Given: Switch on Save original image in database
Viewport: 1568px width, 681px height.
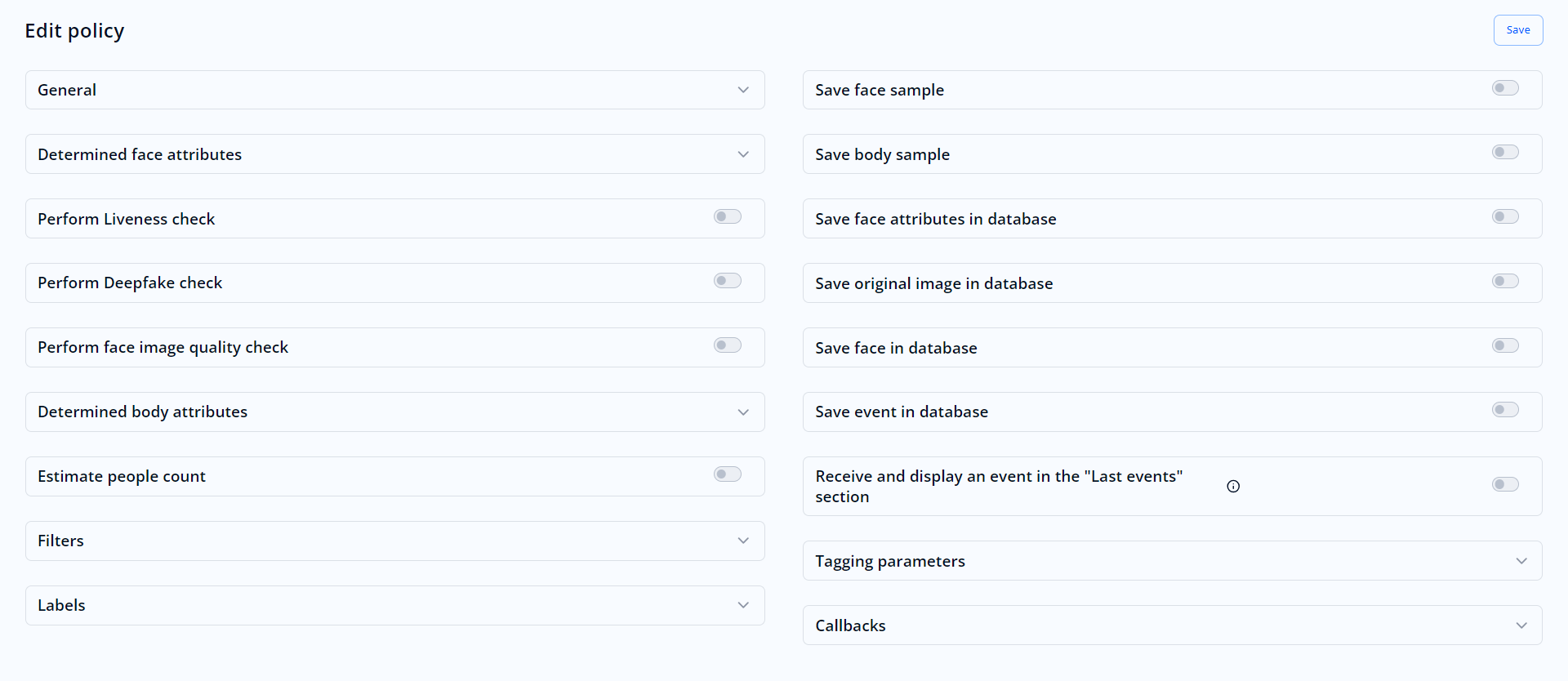Looking at the screenshot, I should [1504, 281].
